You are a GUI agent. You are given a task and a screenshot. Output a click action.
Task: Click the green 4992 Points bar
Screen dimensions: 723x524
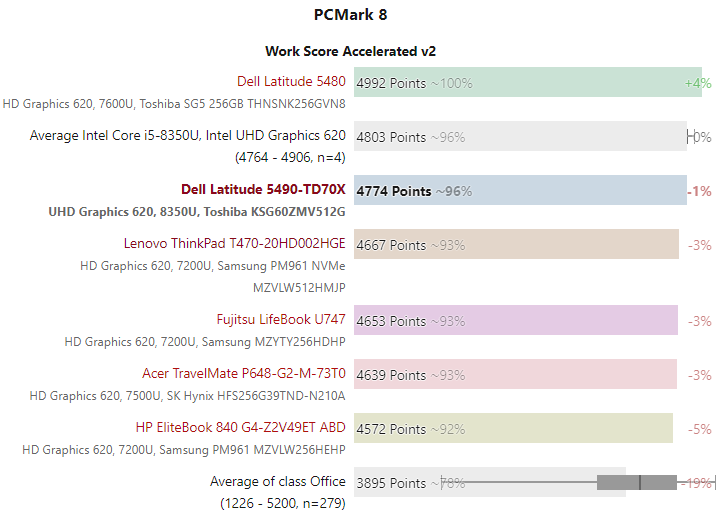click(x=527, y=82)
